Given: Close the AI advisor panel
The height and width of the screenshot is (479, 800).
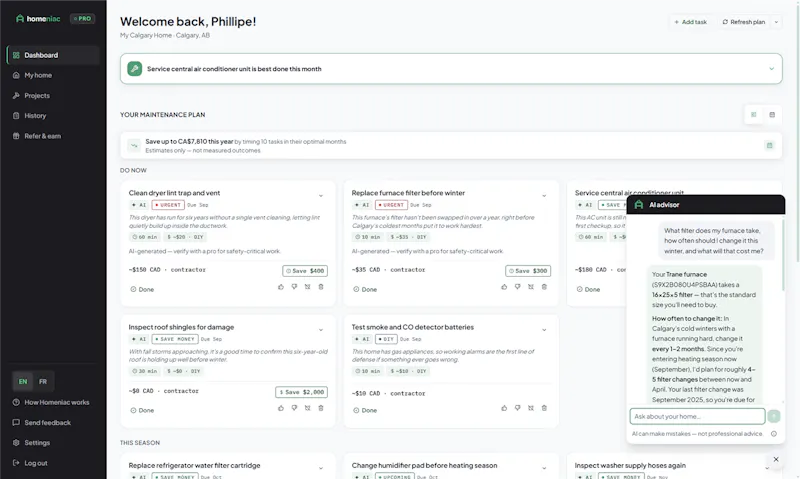Looking at the screenshot, I should 776,459.
